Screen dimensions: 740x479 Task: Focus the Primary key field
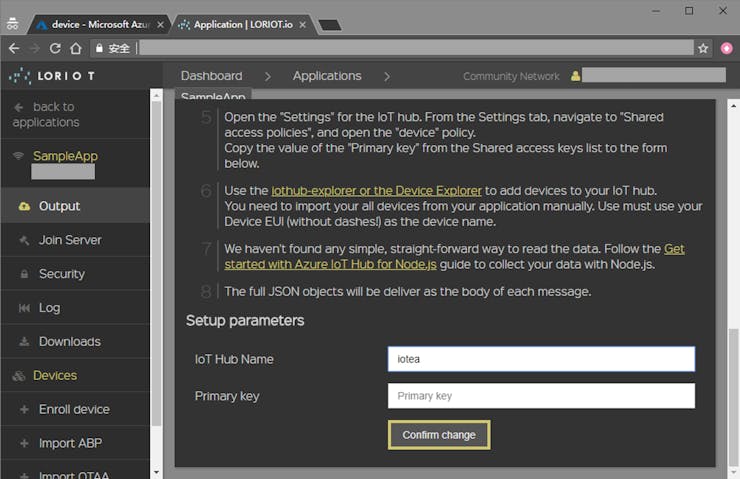click(x=541, y=395)
